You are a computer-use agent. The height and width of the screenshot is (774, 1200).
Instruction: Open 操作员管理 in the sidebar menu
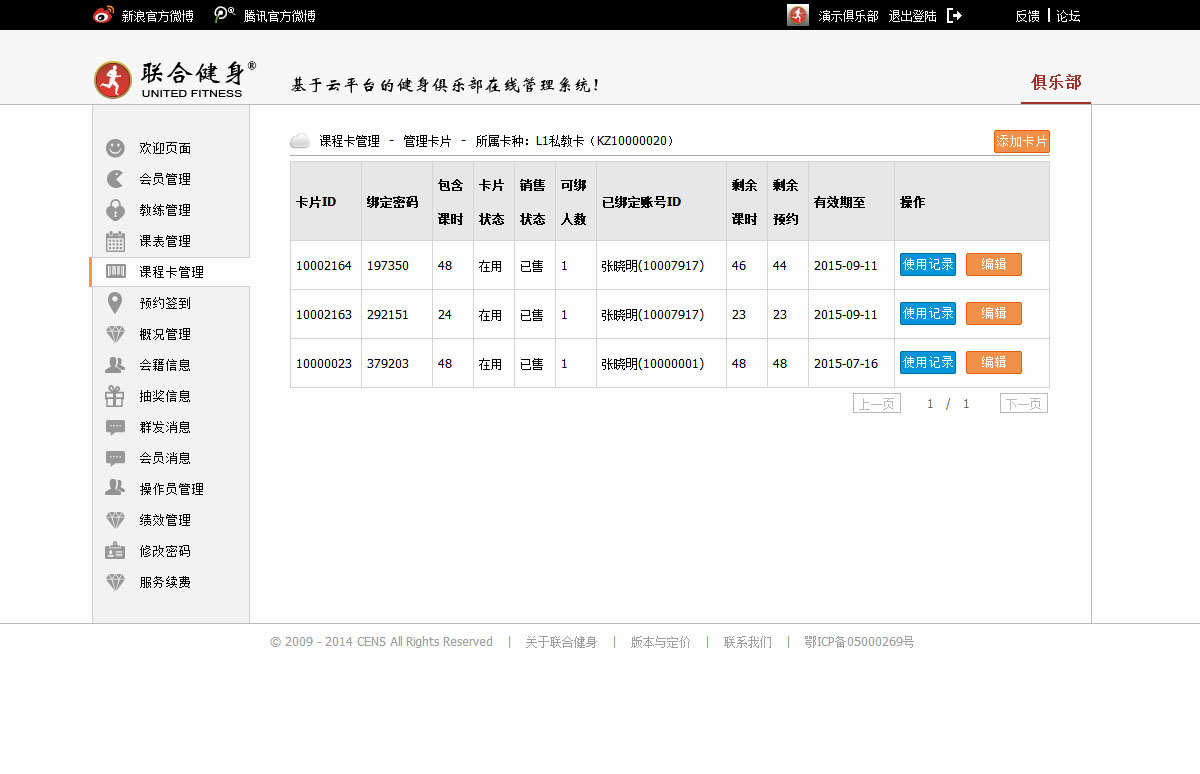(x=171, y=489)
